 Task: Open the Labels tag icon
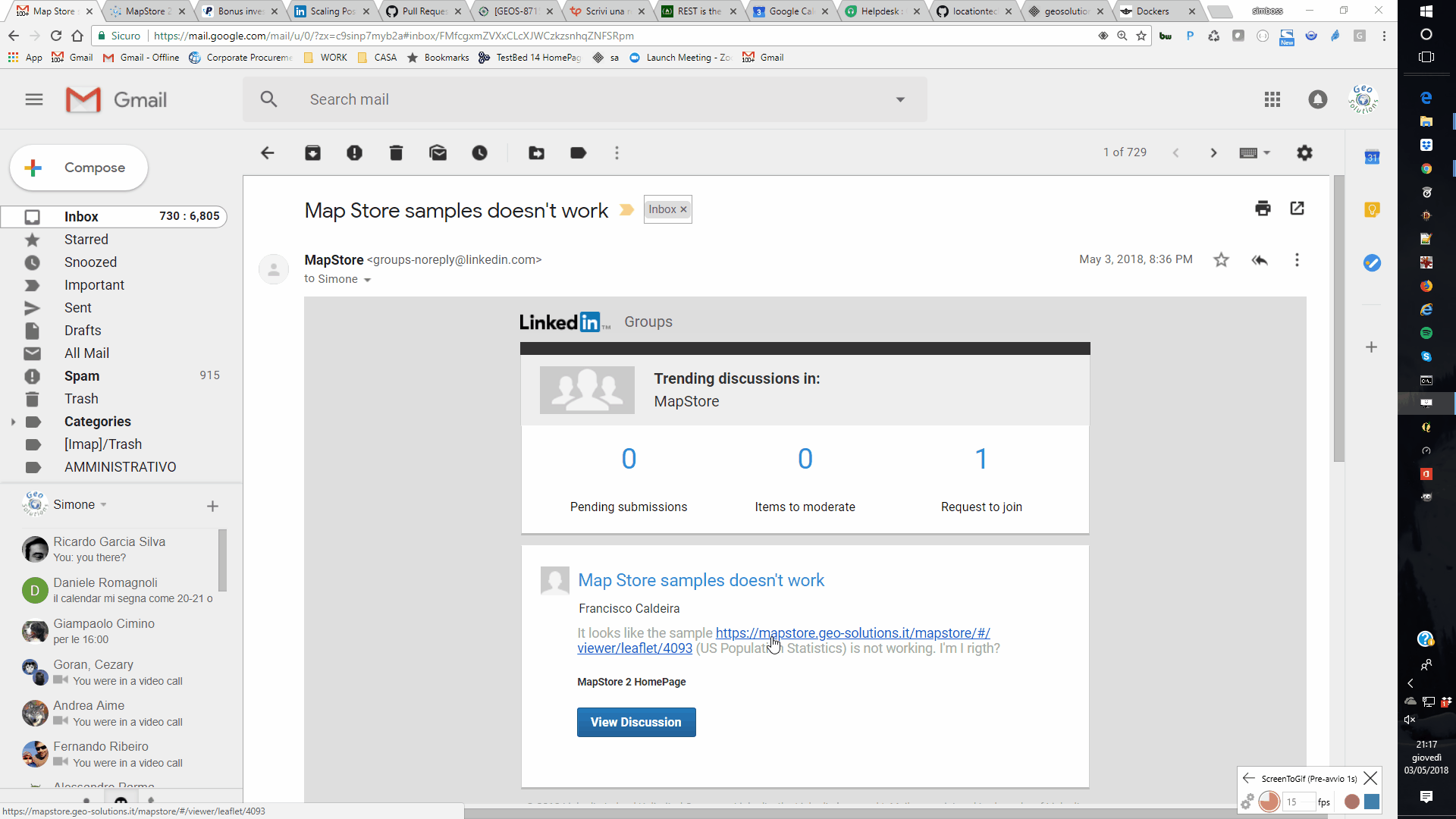pos(578,153)
